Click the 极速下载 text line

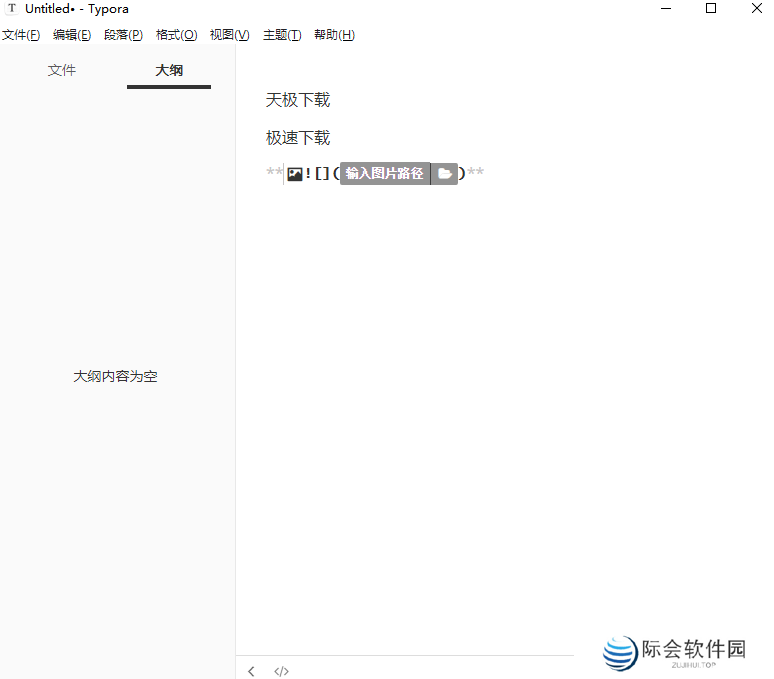[x=298, y=138]
